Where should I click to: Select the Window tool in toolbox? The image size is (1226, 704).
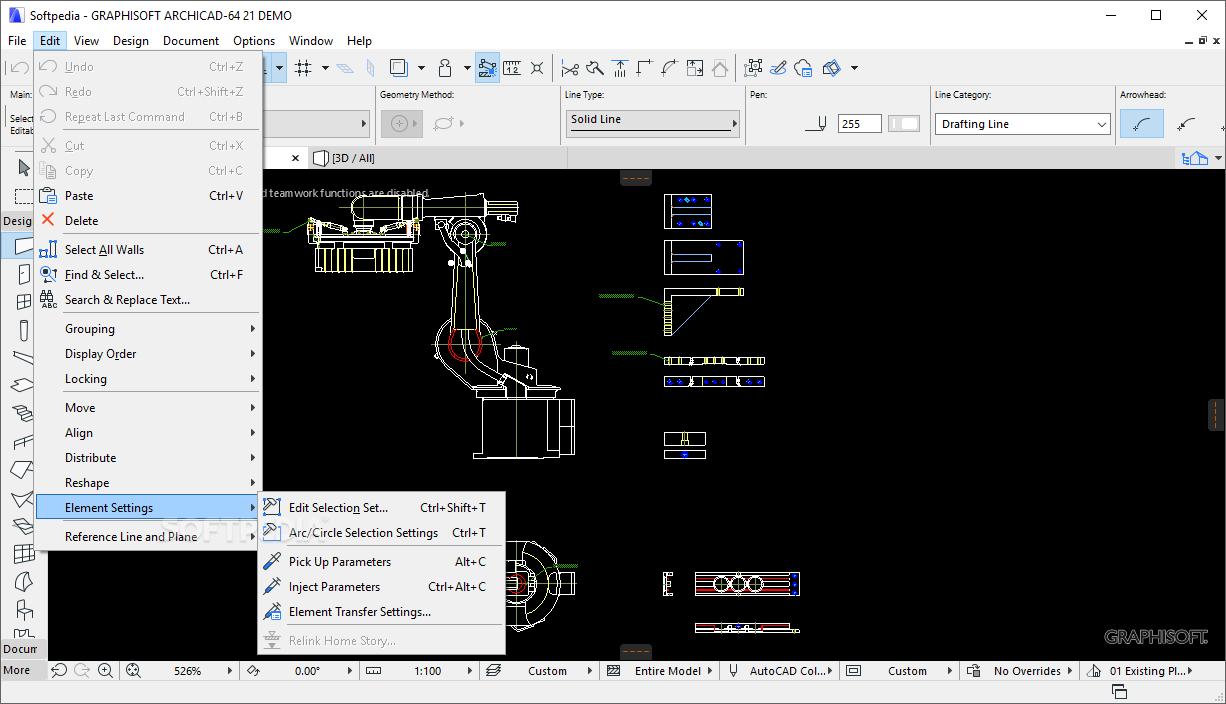[x=24, y=302]
